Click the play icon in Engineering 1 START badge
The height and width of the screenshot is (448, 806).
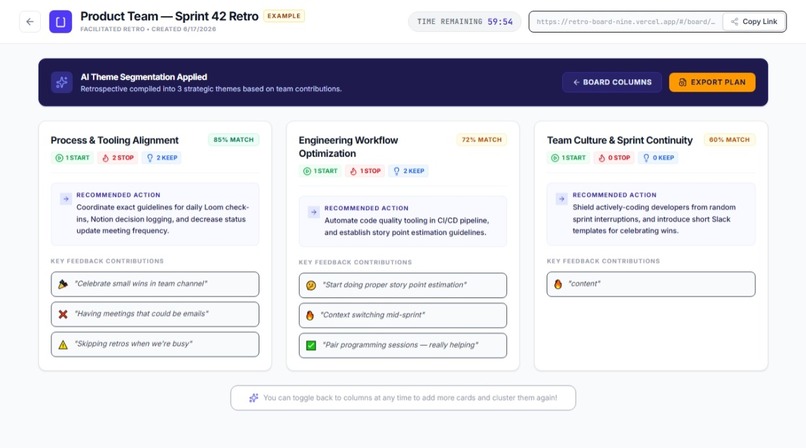[307, 171]
